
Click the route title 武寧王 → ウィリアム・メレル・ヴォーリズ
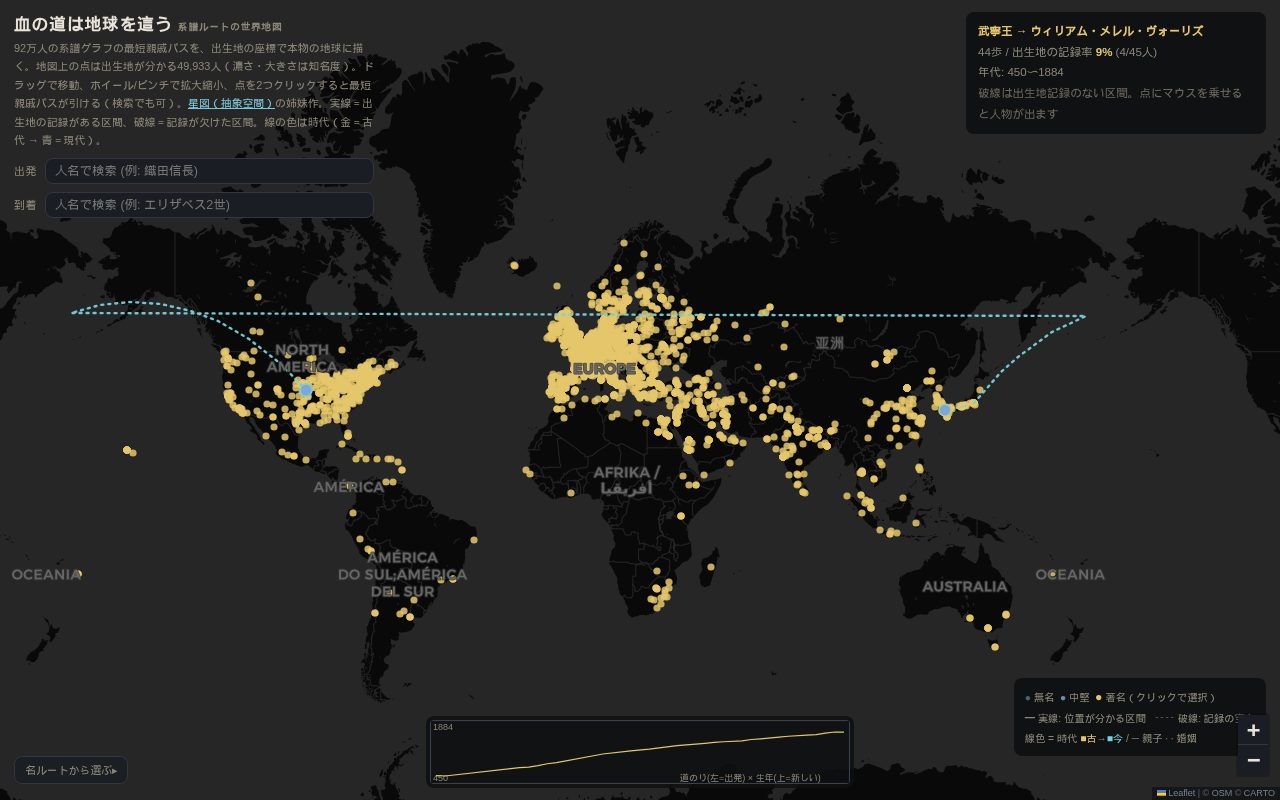[1090, 31]
